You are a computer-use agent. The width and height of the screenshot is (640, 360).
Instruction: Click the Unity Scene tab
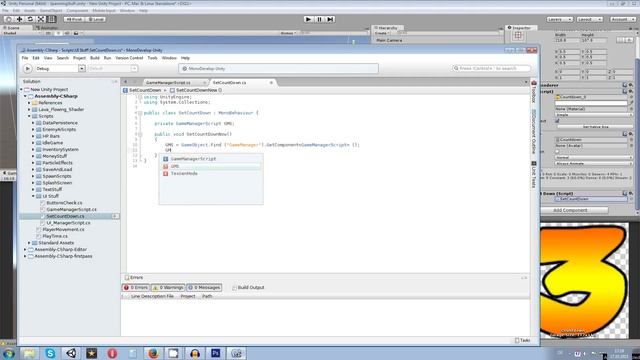pyautogui.click(x=12, y=28)
